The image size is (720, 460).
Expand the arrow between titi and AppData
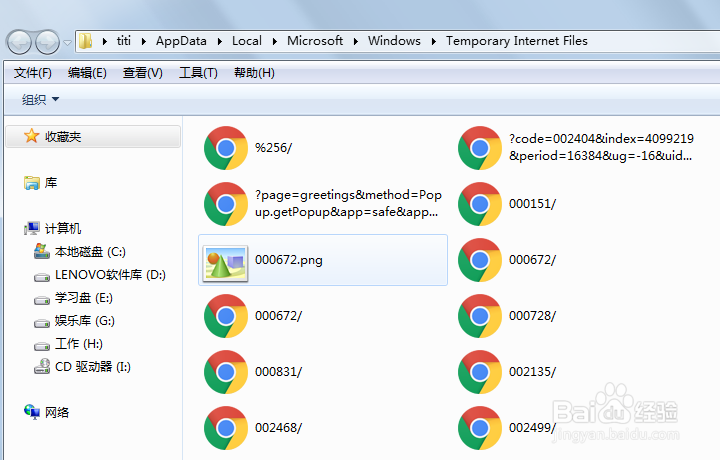[x=144, y=41]
